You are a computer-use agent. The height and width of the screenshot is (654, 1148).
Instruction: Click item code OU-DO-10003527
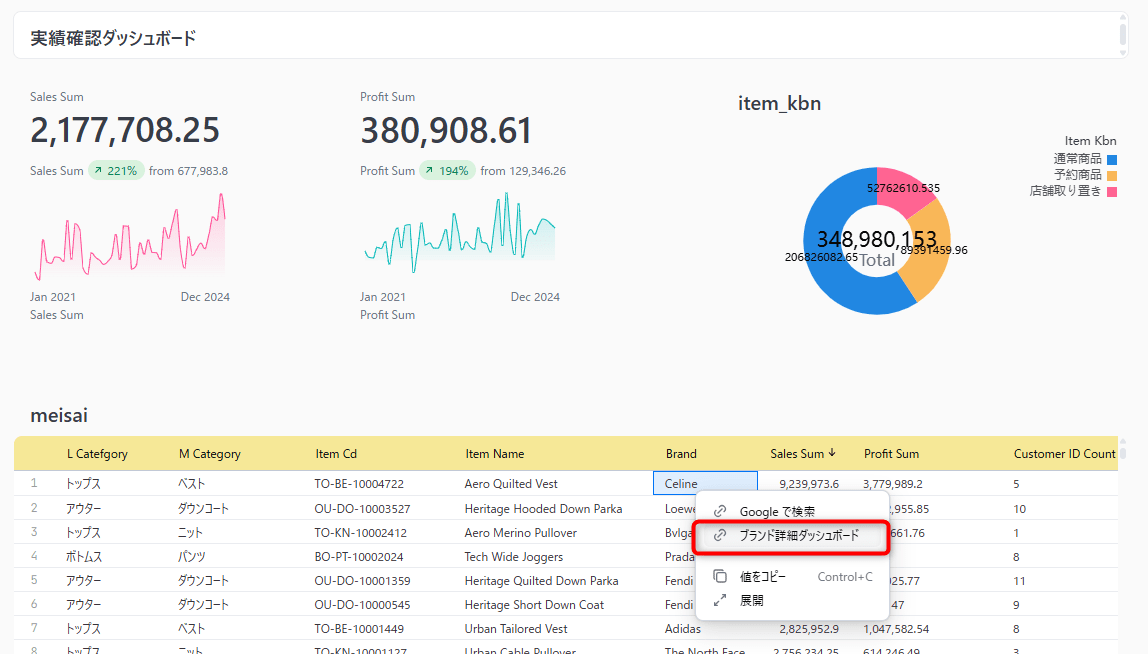362,508
